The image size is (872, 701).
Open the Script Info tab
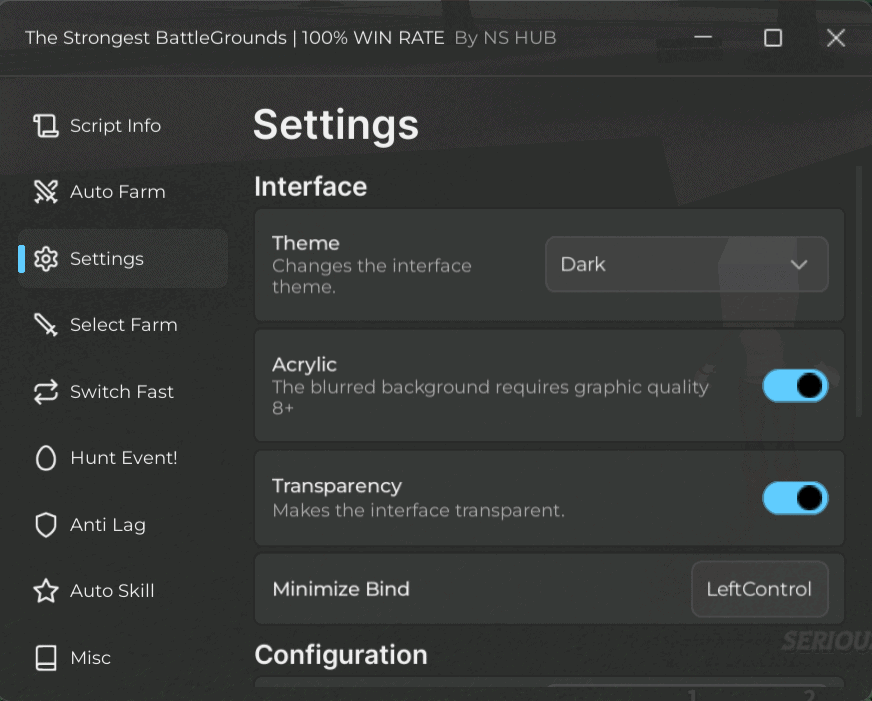122,126
